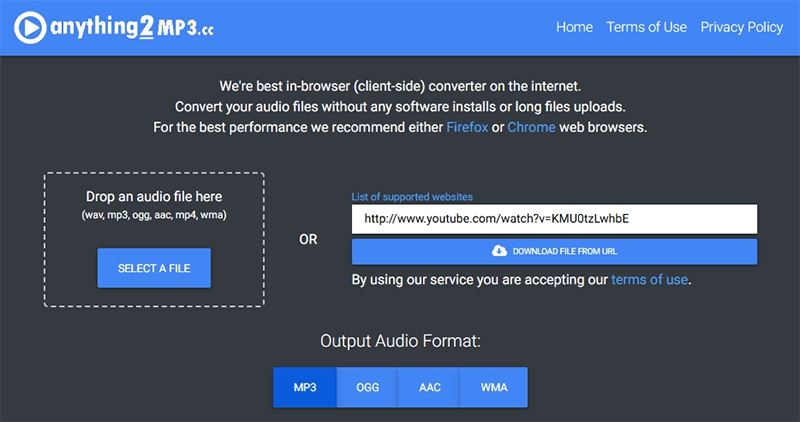
Task: Open the list of supported websites
Action: click(x=412, y=197)
